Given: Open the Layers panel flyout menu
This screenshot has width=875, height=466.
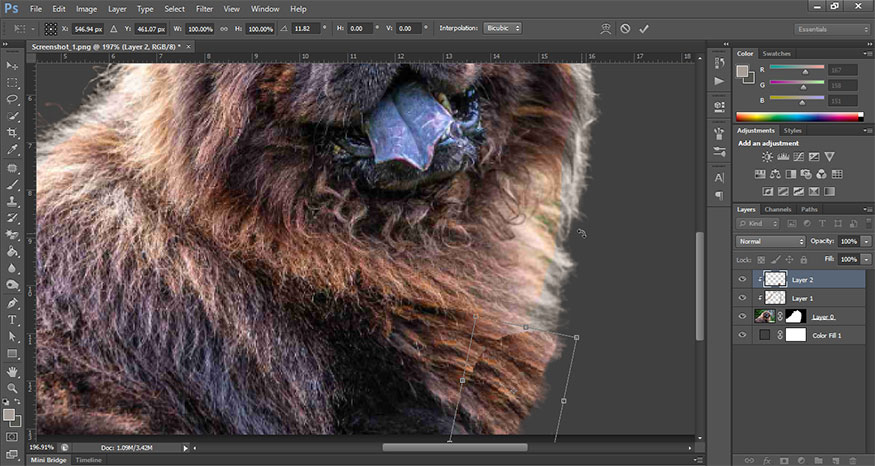Looking at the screenshot, I should click(868, 209).
